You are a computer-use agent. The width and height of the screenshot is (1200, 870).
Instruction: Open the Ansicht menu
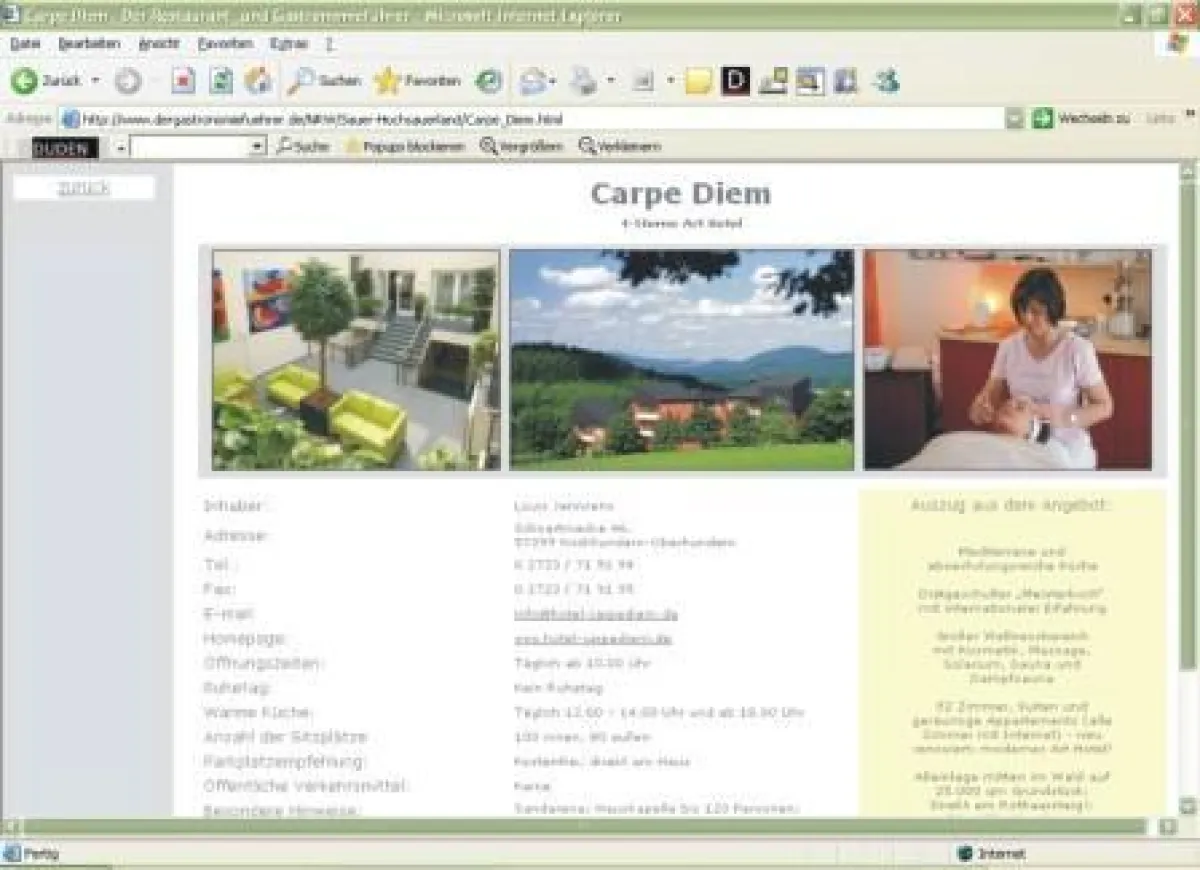click(160, 44)
